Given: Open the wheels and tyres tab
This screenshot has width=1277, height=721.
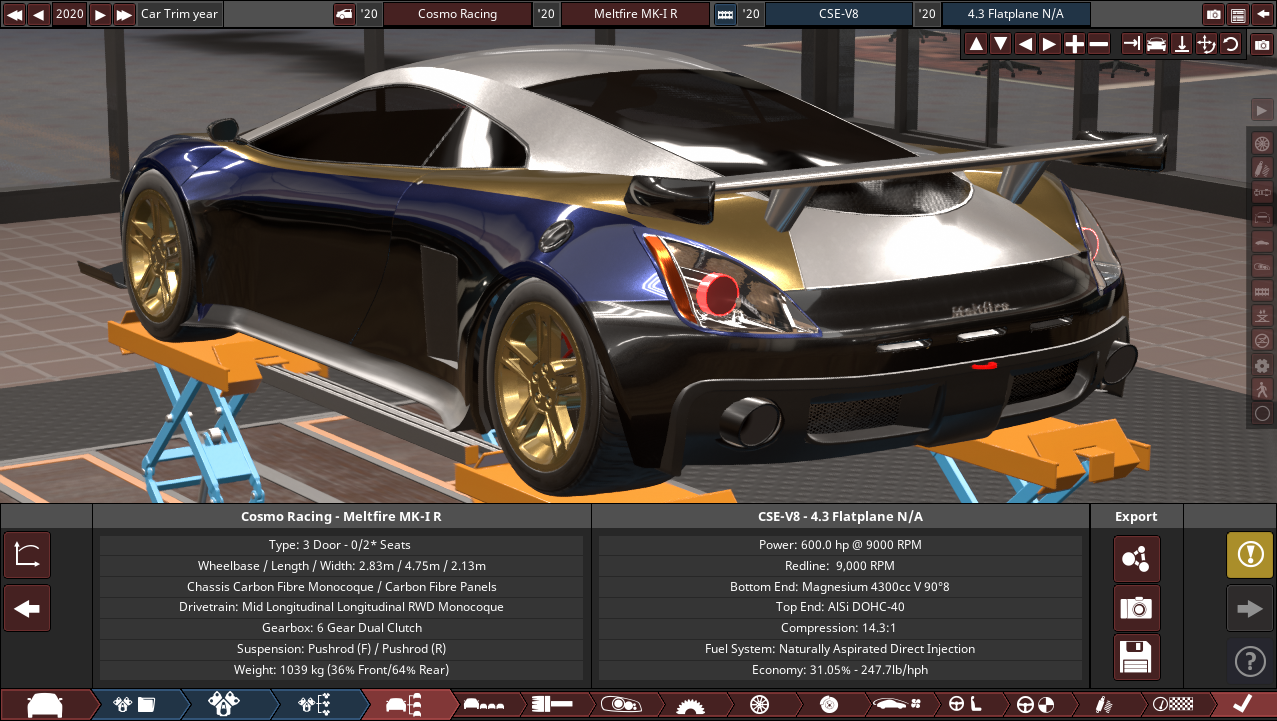Looking at the screenshot, I should coord(759,704).
